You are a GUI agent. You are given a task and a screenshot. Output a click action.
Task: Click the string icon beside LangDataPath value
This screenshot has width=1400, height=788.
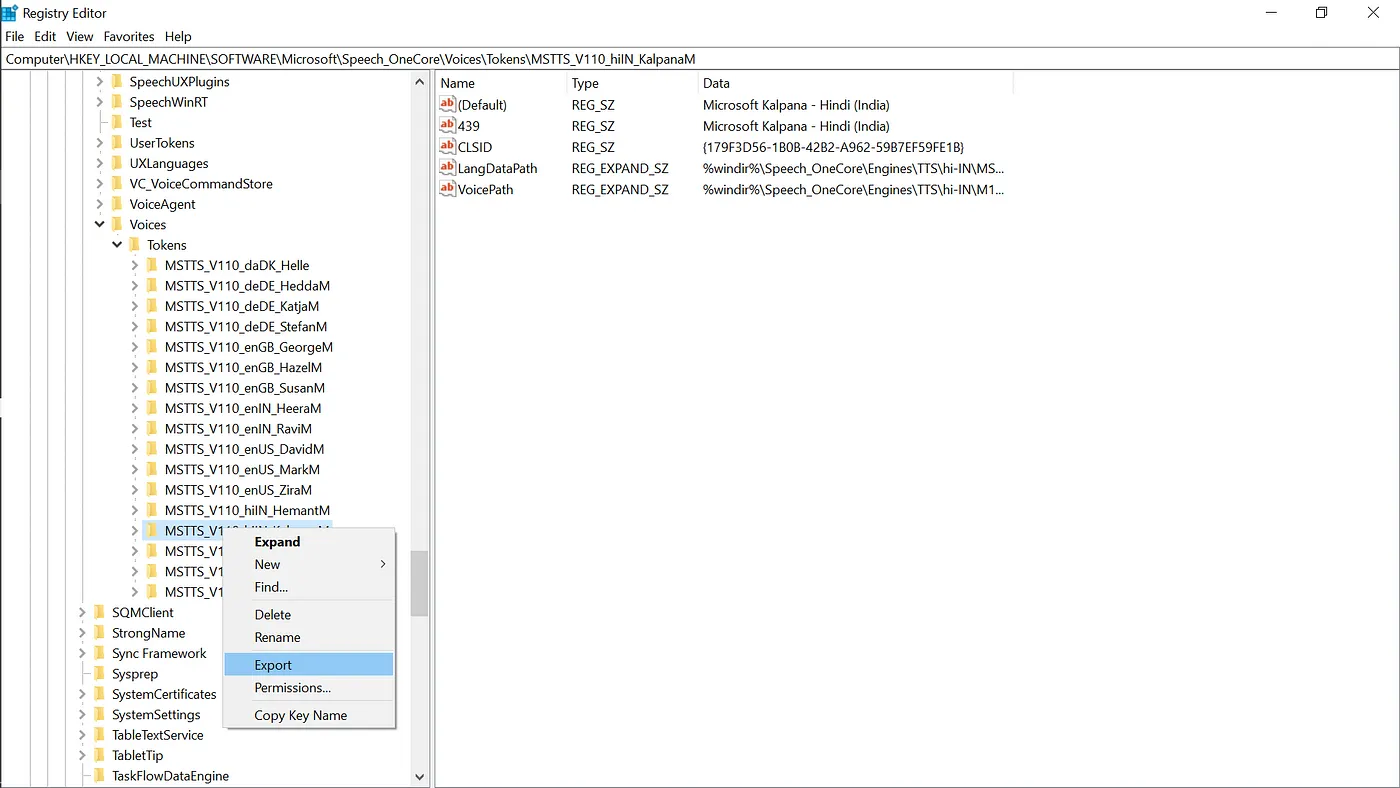(x=448, y=168)
